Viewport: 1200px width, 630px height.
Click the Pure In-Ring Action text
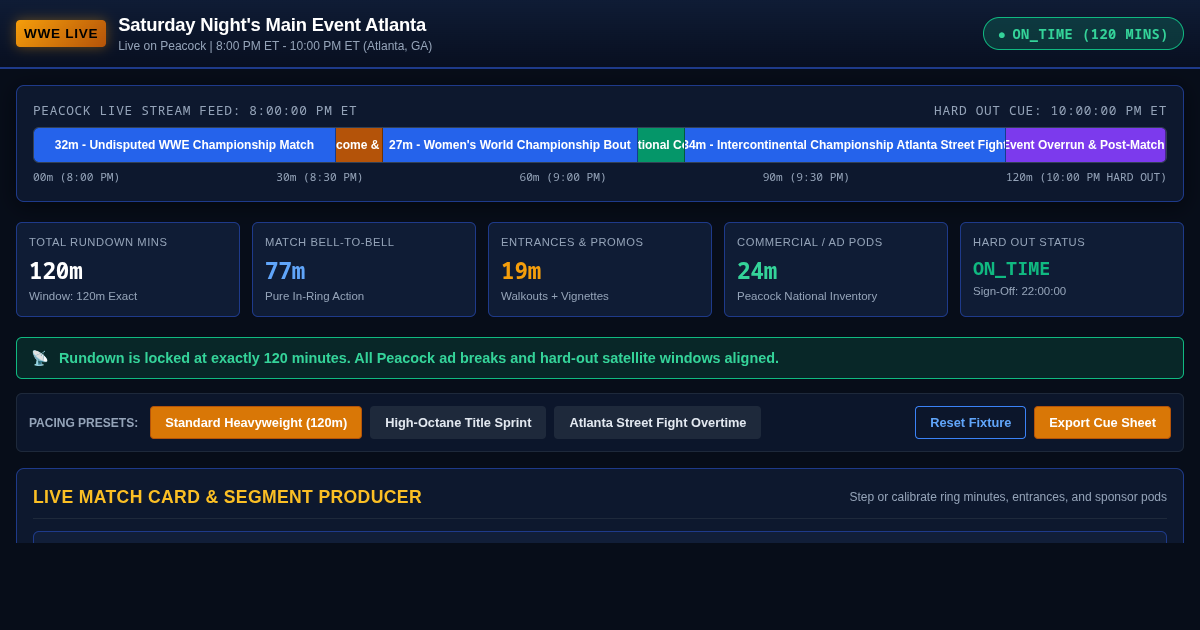pos(314,296)
